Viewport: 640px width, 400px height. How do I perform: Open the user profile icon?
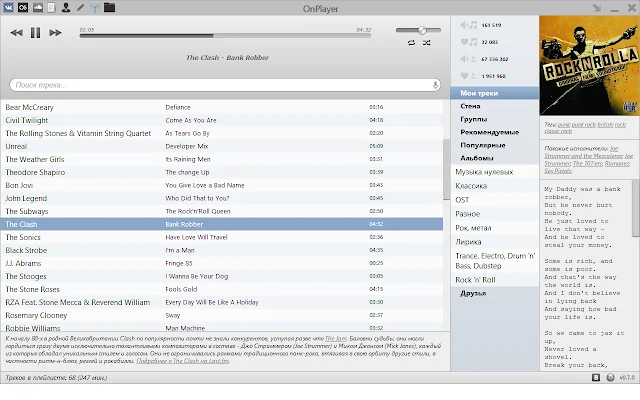click(x=66, y=7)
